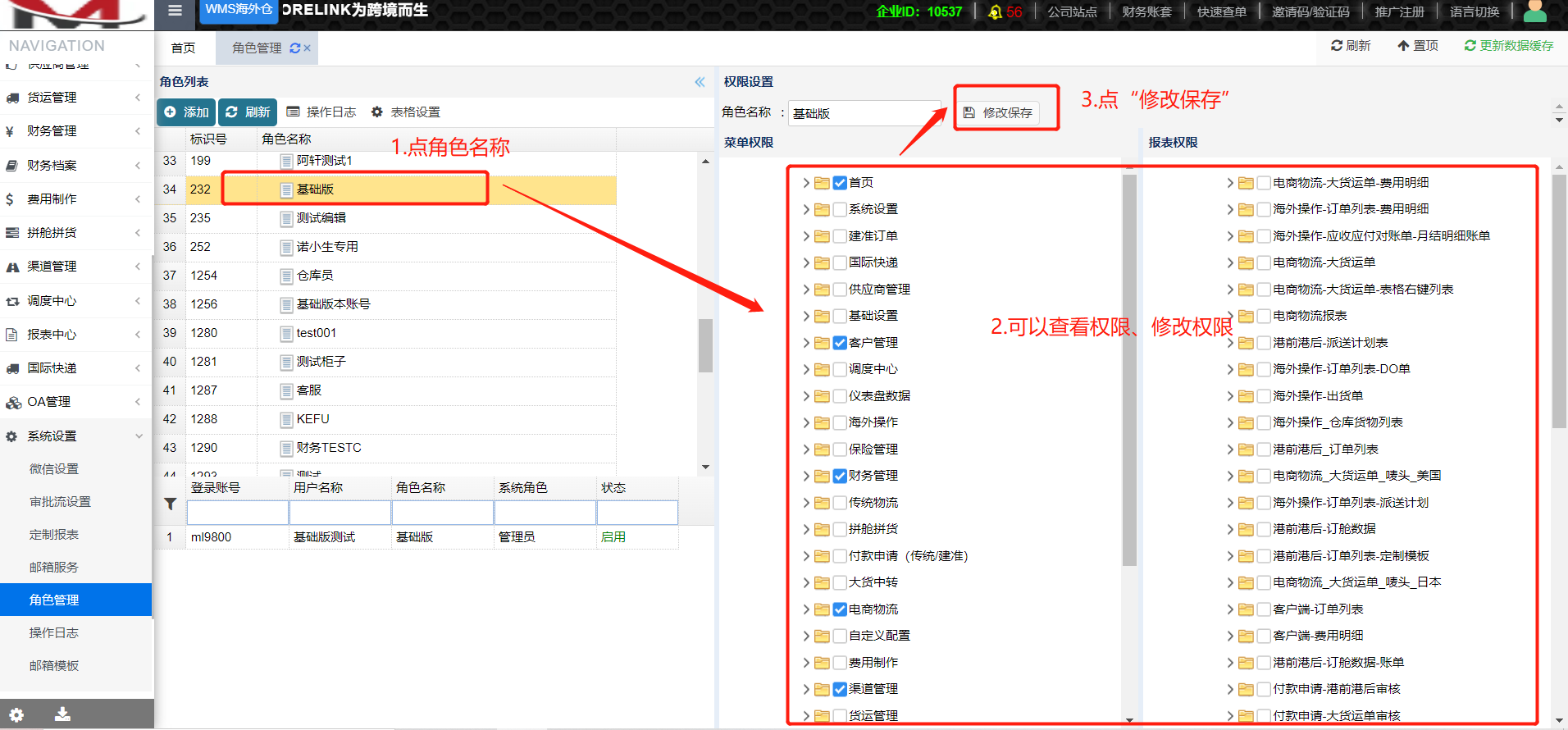This screenshot has height=730, width=1568.
Task: Switch to the 首页 tab
Action: (x=184, y=48)
